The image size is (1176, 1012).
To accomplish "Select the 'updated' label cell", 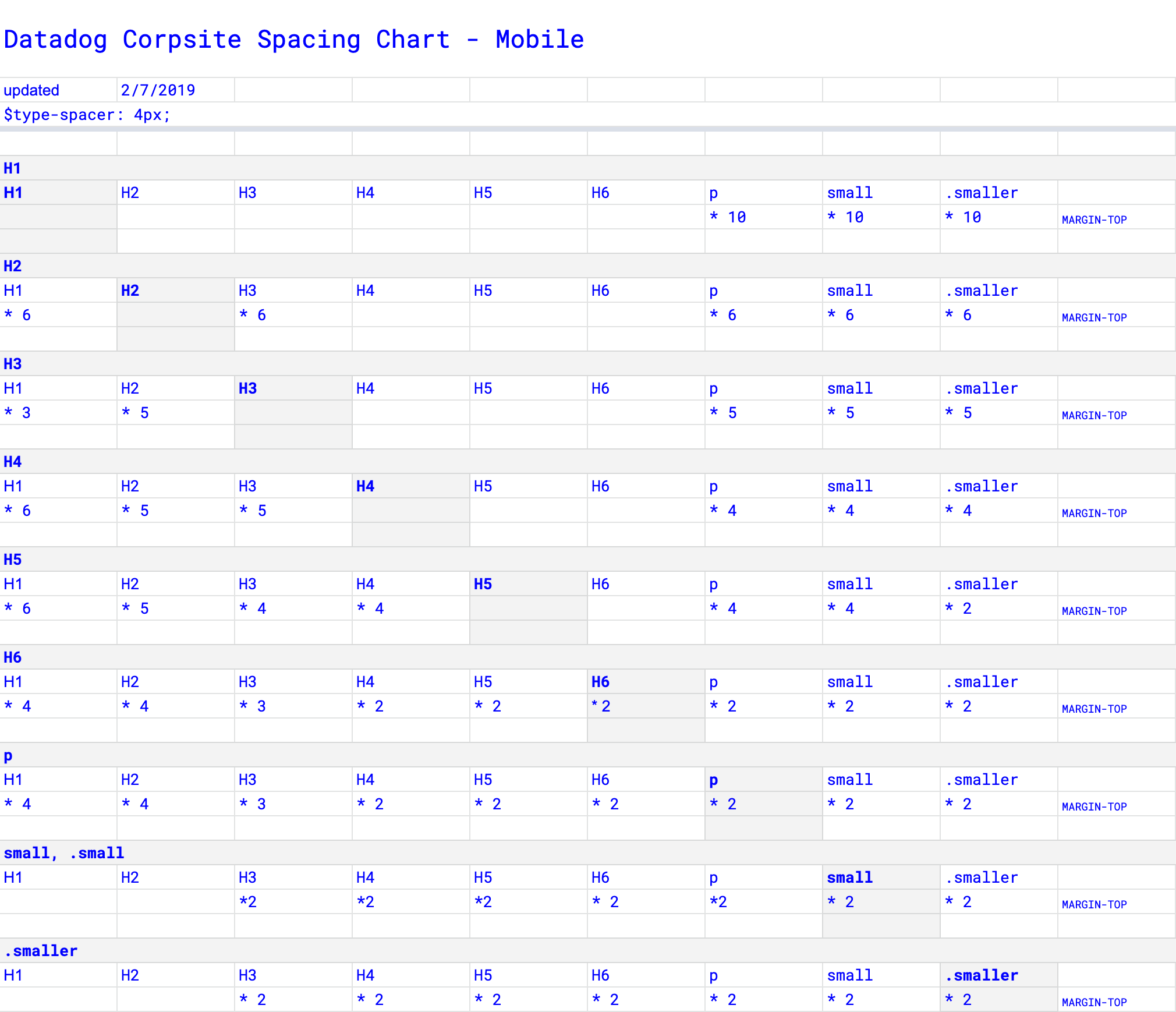I will coord(58,90).
